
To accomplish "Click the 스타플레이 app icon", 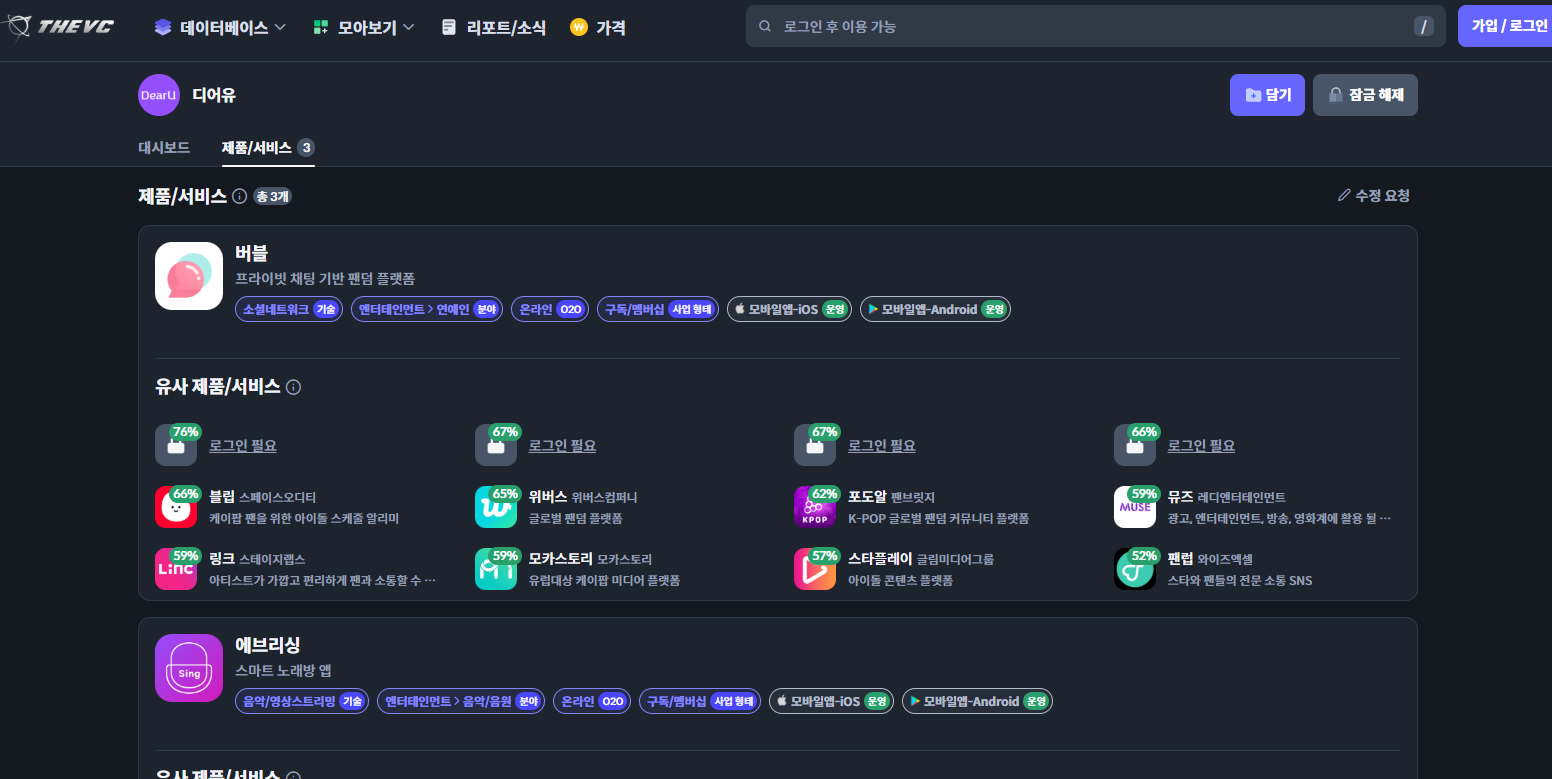I will point(815,569).
